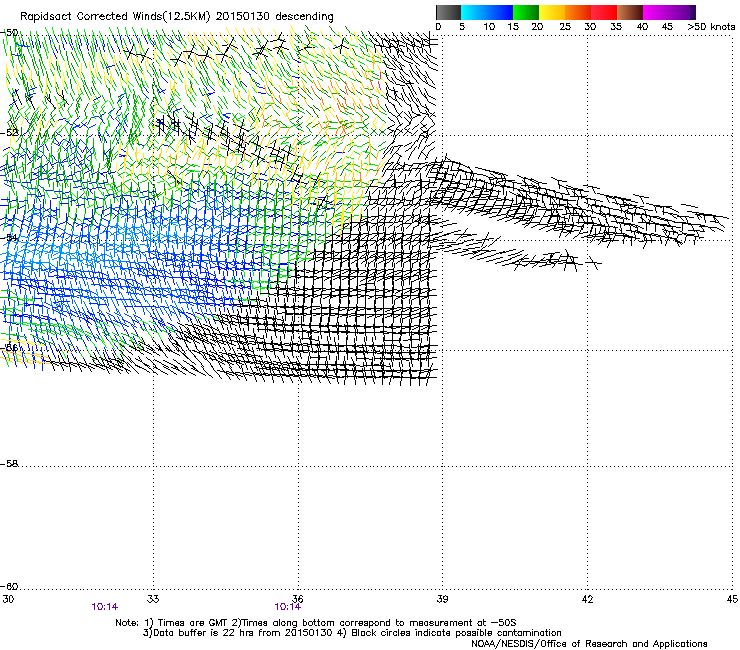This screenshot has height=650, width=740.
Task: Click the latitude label '-54'
Action: 9,238
